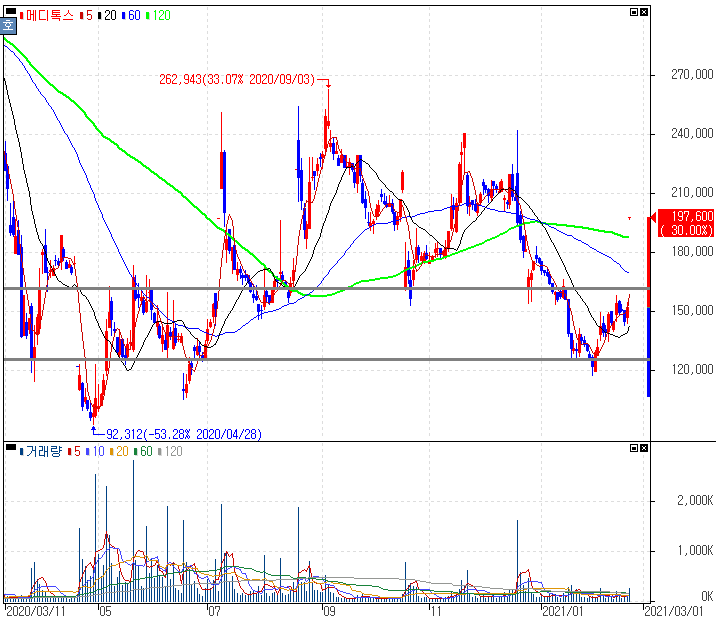The image size is (716, 620).
Task: Select the blue 10-day volume average legend
Action: [x=95, y=452]
